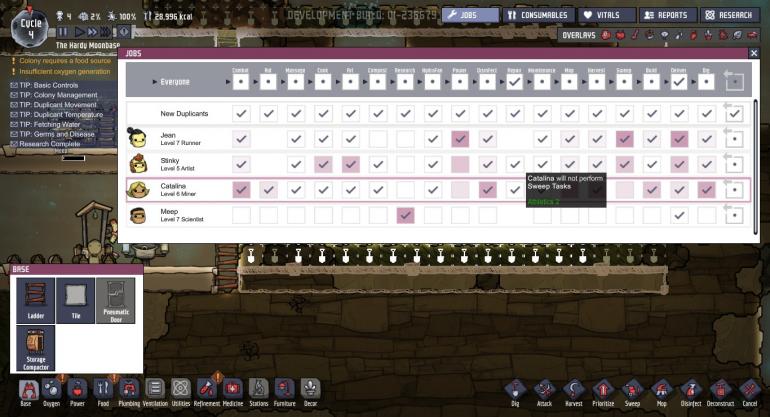The image size is (770, 417).
Task: Click arrow before Everyone's Harvest box
Action: coord(584,82)
